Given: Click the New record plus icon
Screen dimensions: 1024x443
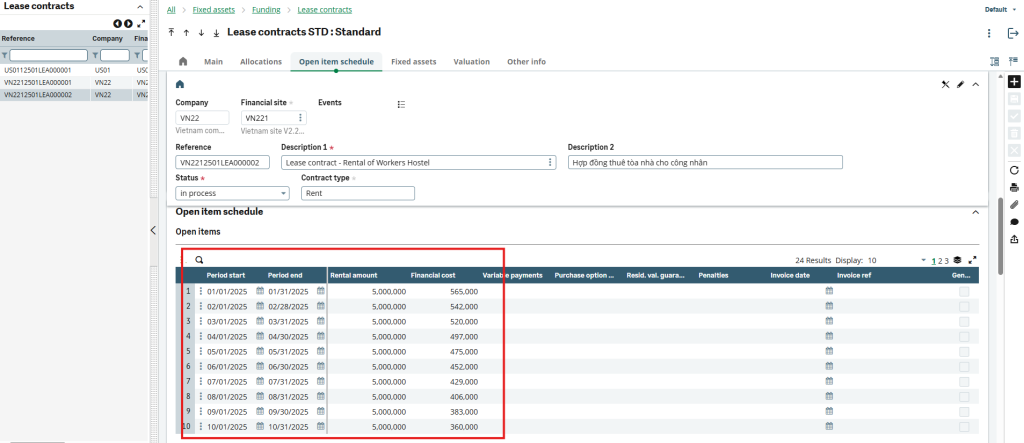Looking at the screenshot, I should click(1015, 82).
